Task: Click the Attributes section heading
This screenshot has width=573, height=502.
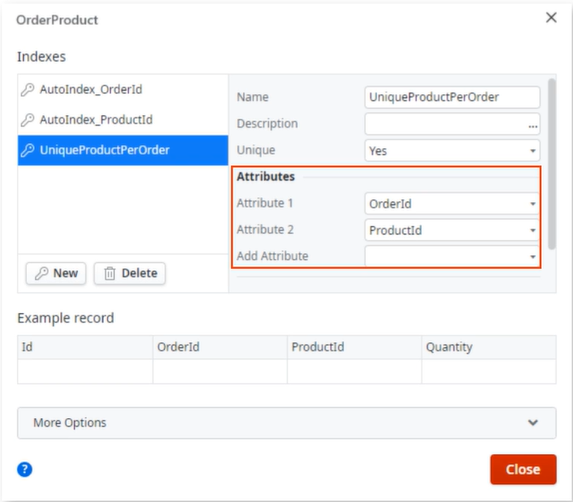Action: click(266, 177)
